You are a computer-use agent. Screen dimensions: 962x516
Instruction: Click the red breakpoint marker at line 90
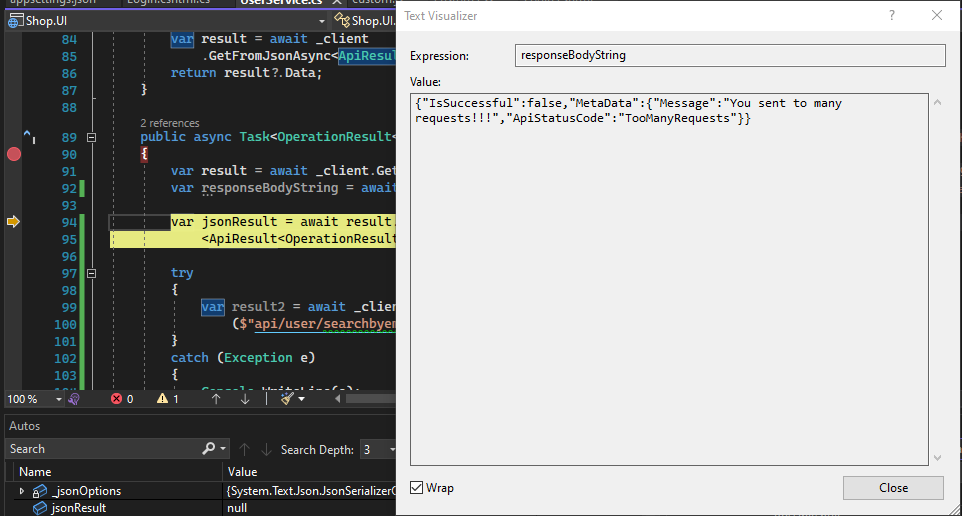tap(14, 154)
